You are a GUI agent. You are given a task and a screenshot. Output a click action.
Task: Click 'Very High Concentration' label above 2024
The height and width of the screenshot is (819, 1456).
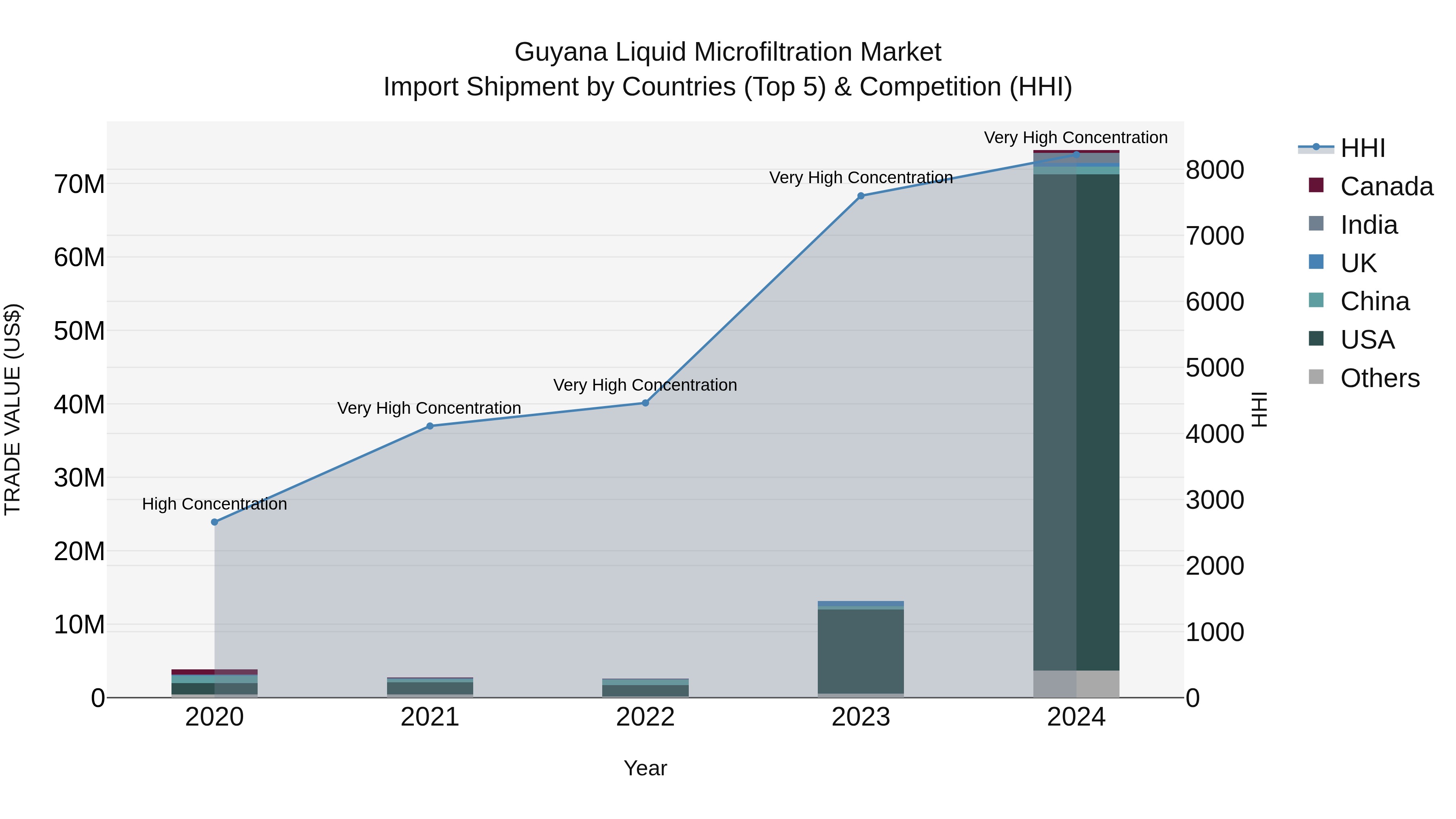point(1075,138)
